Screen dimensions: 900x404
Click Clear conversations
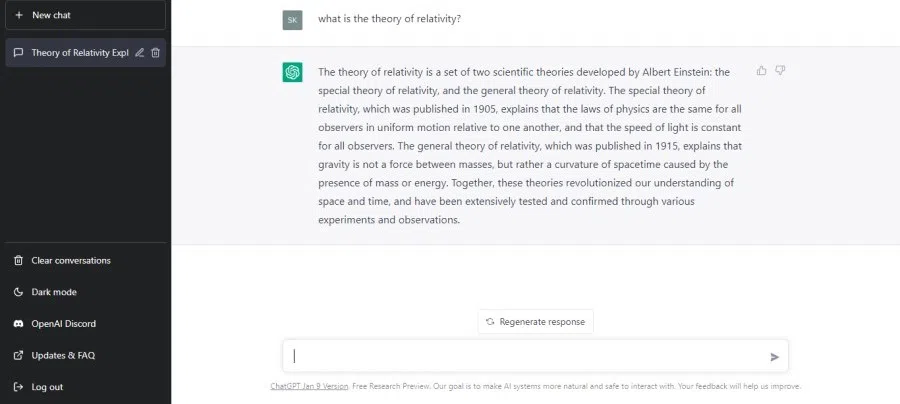[x=70, y=260]
